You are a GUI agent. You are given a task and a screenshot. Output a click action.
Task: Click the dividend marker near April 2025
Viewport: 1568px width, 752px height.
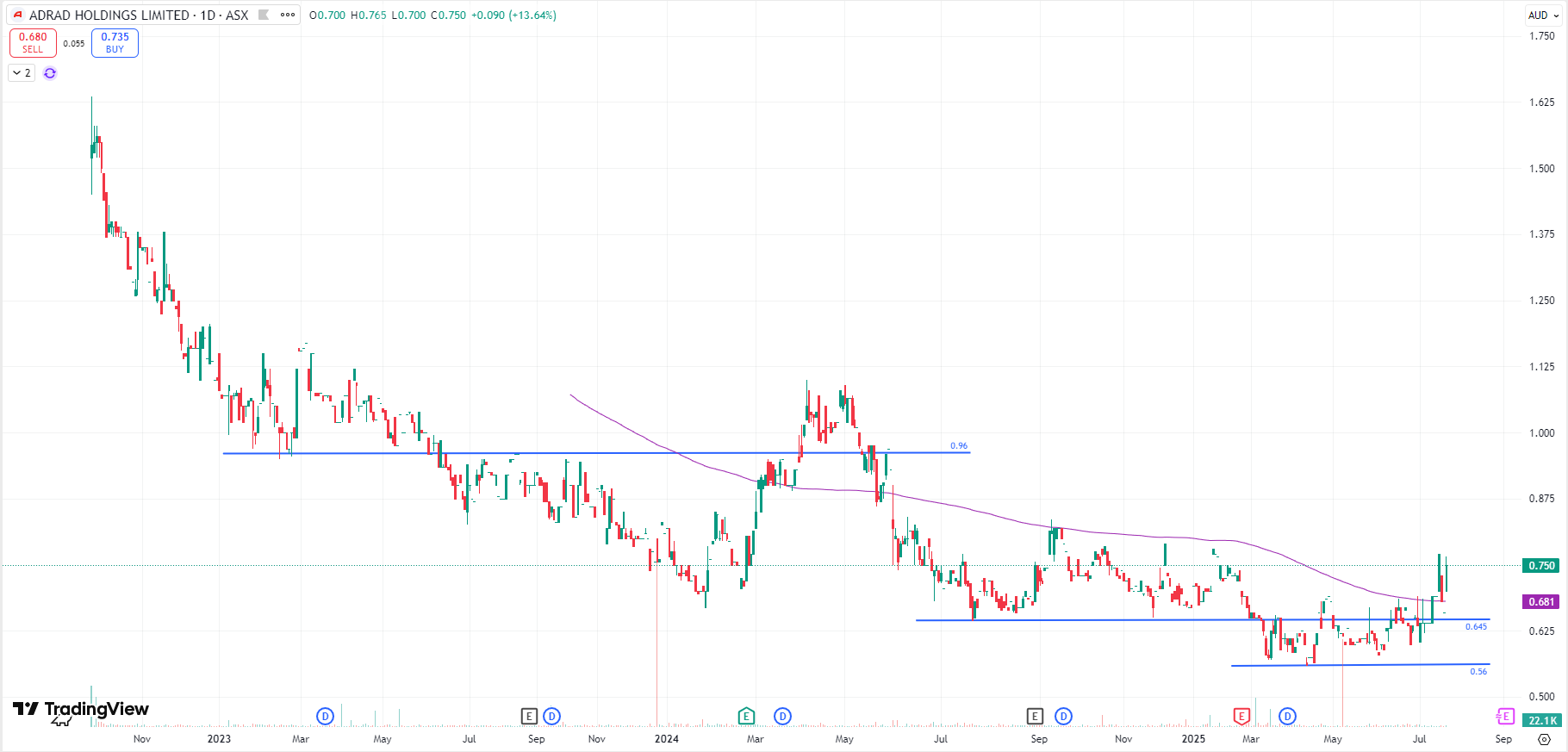(x=1287, y=716)
